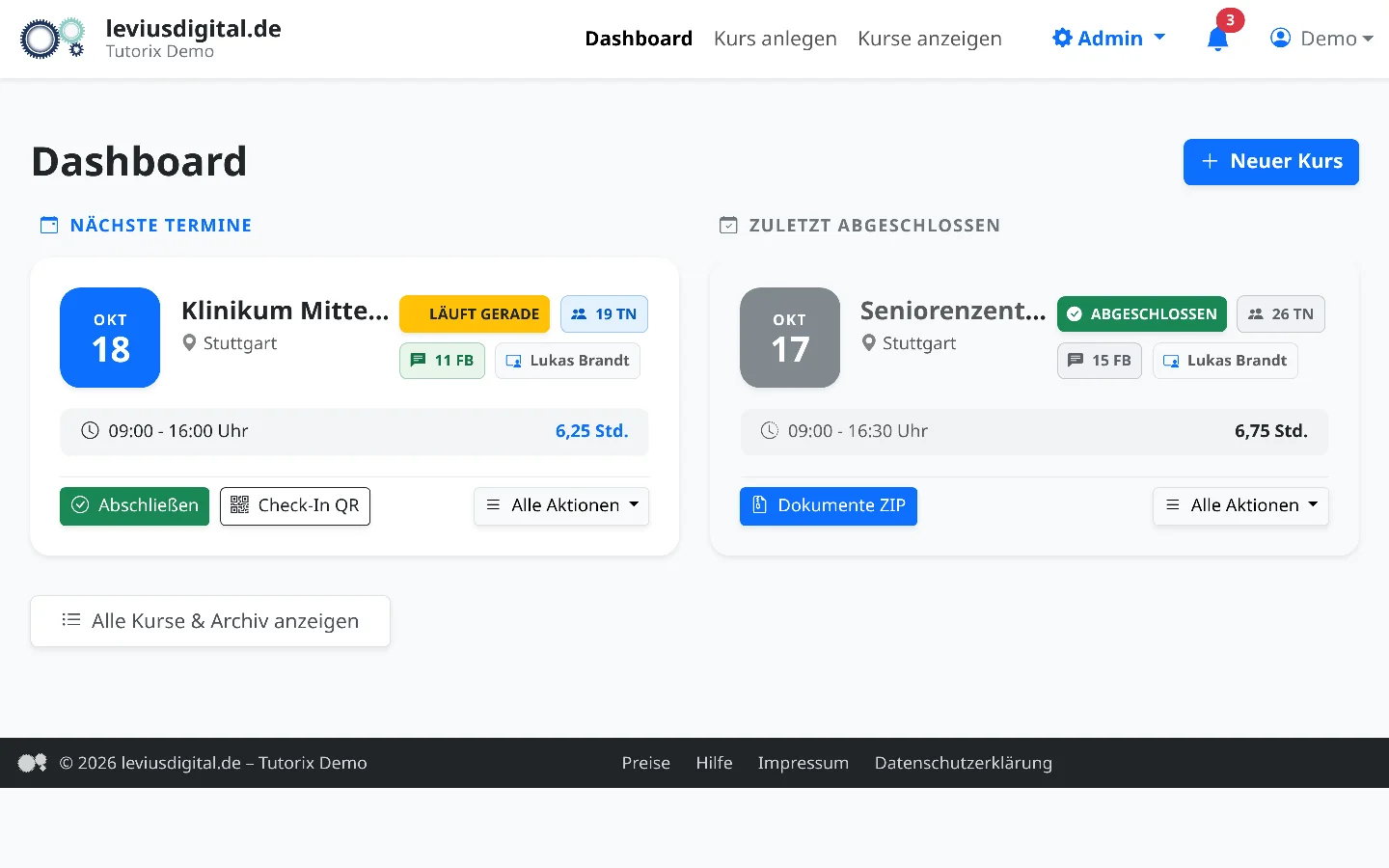Click the Klinikum Mitte... course title
Screen dimensions: 1389x868
tap(286, 311)
